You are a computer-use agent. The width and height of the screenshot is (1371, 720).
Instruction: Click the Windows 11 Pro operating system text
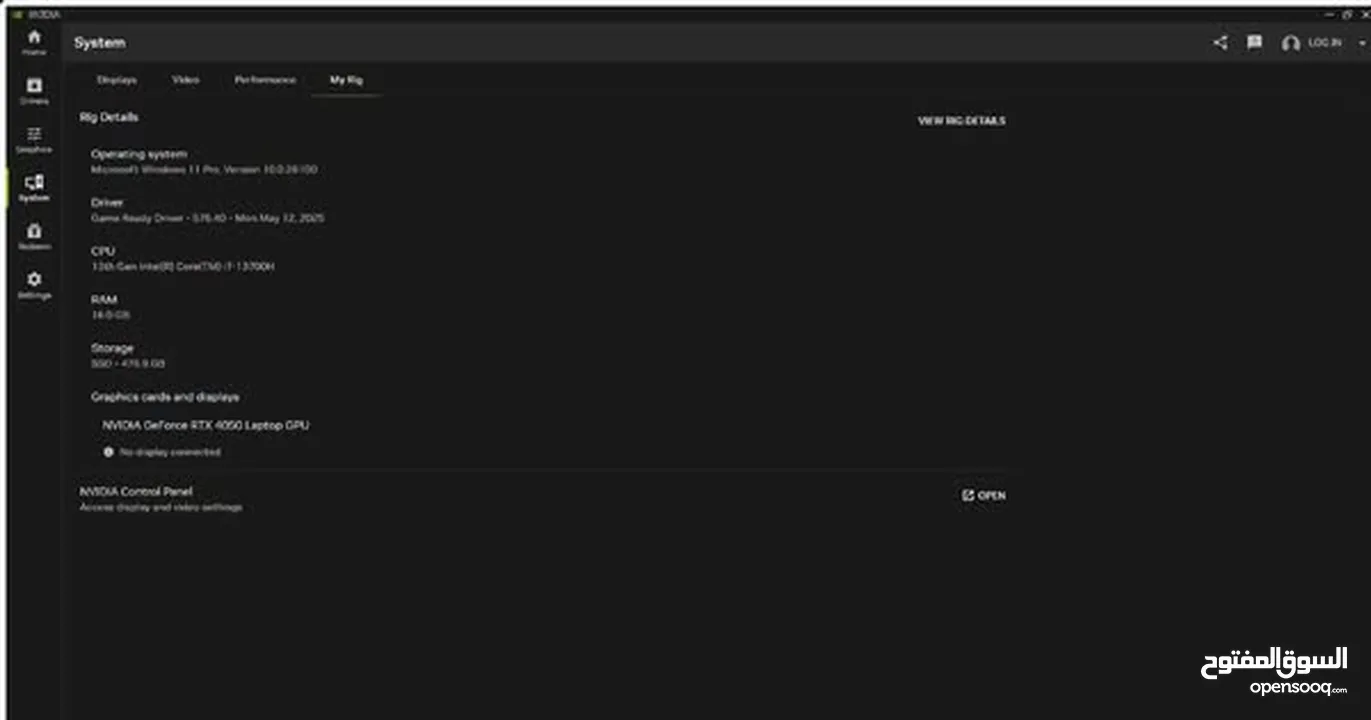(x=204, y=170)
